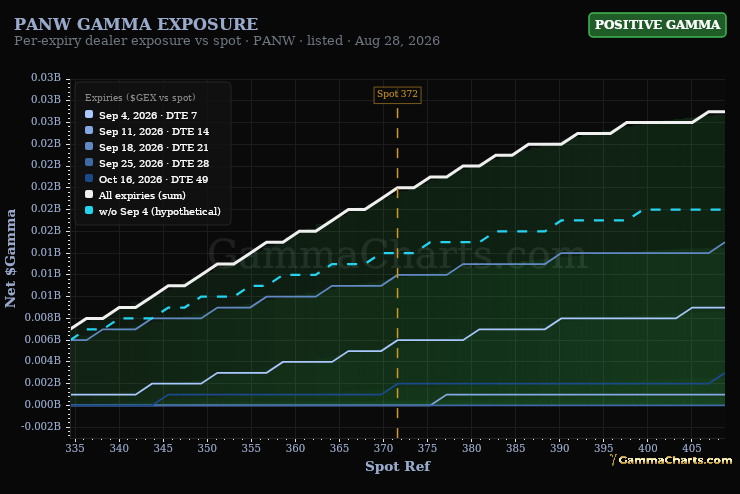Image resolution: width=740 pixels, height=494 pixels.
Task: Click the 345 x-axis tick label
Action: tap(163, 448)
